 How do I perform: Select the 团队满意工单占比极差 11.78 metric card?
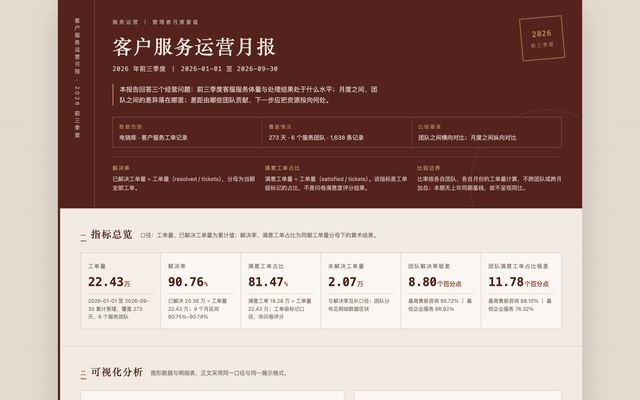click(521, 291)
